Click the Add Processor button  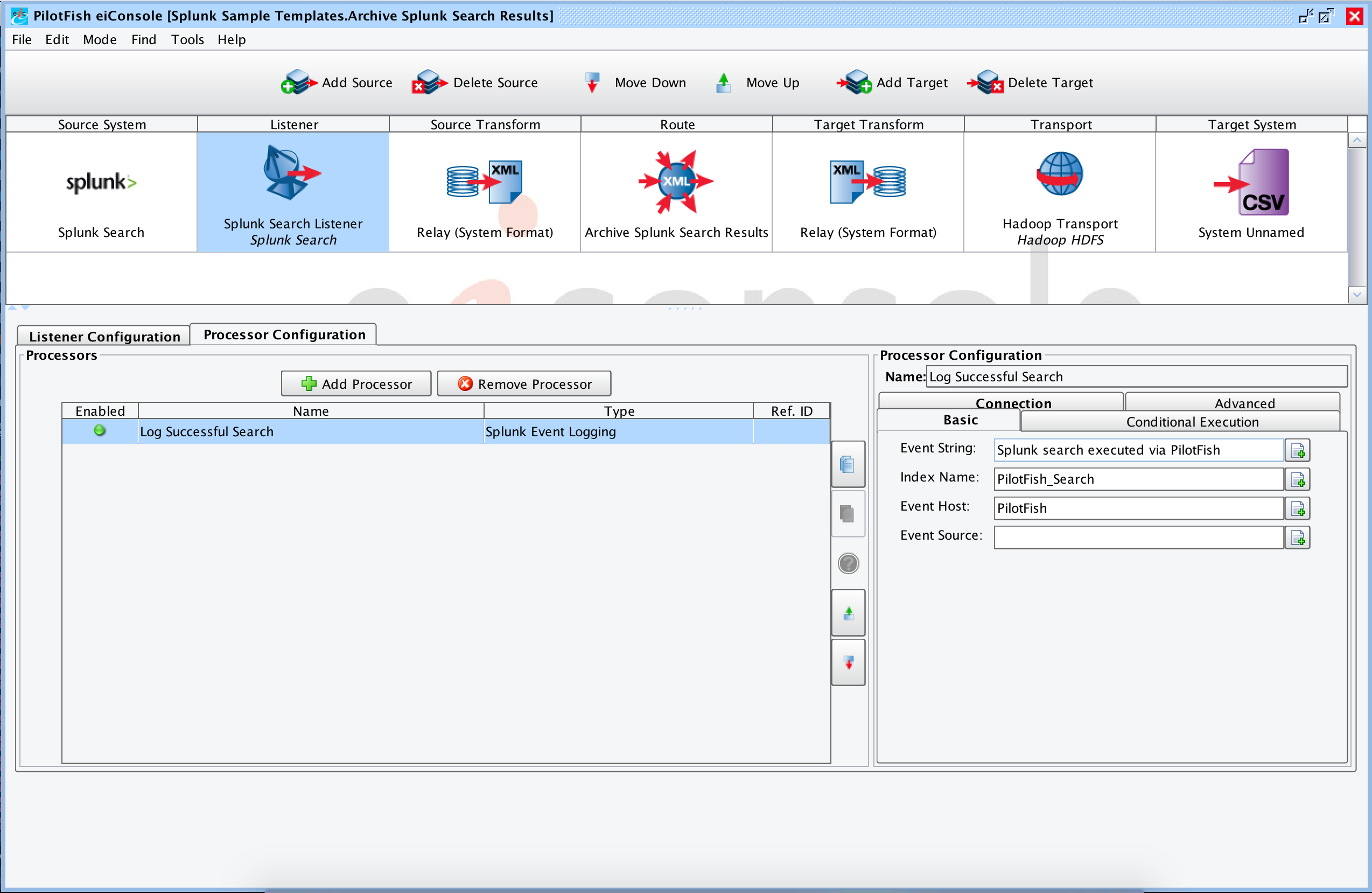pos(356,384)
